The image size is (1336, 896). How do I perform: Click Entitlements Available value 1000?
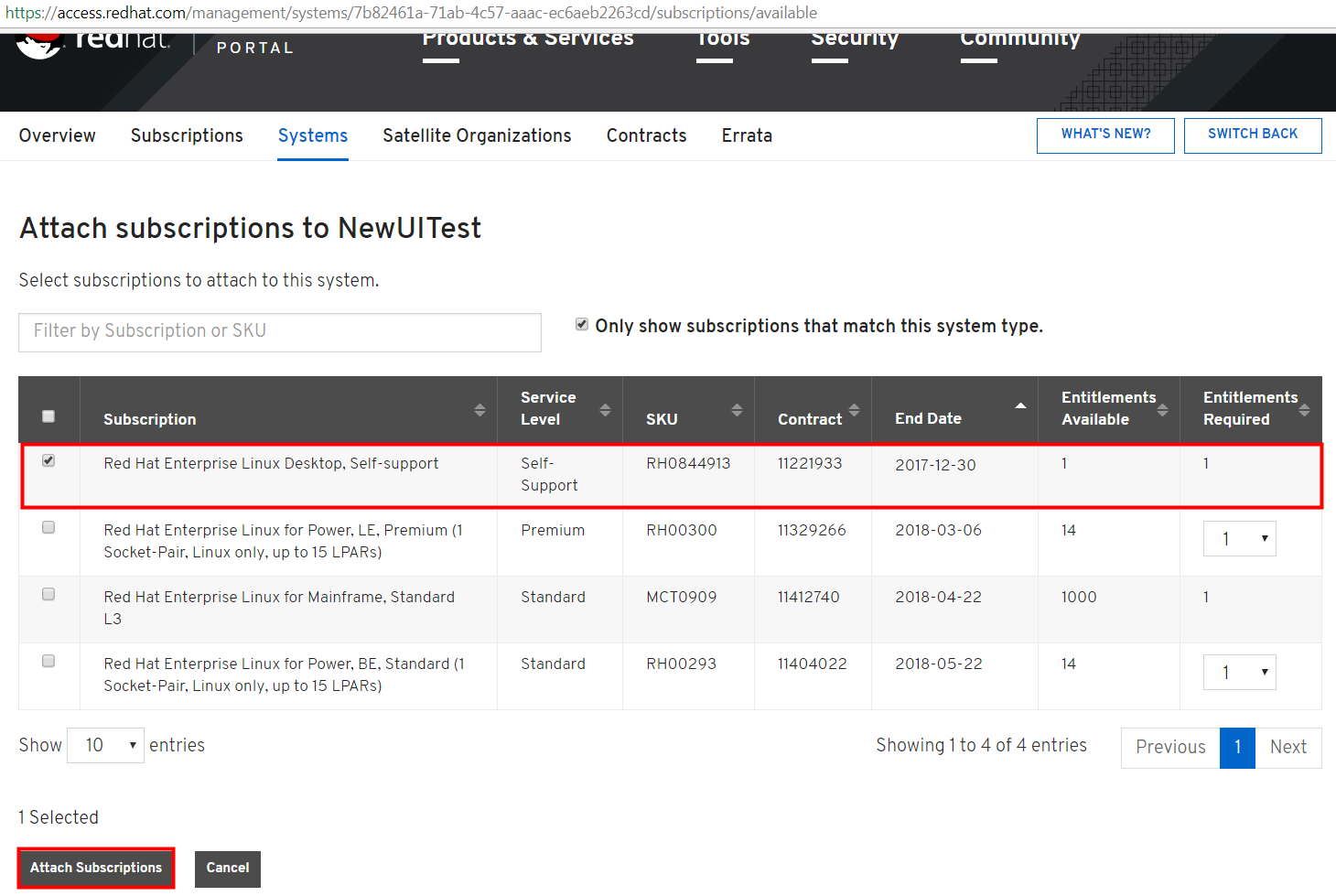[1079, 597]
